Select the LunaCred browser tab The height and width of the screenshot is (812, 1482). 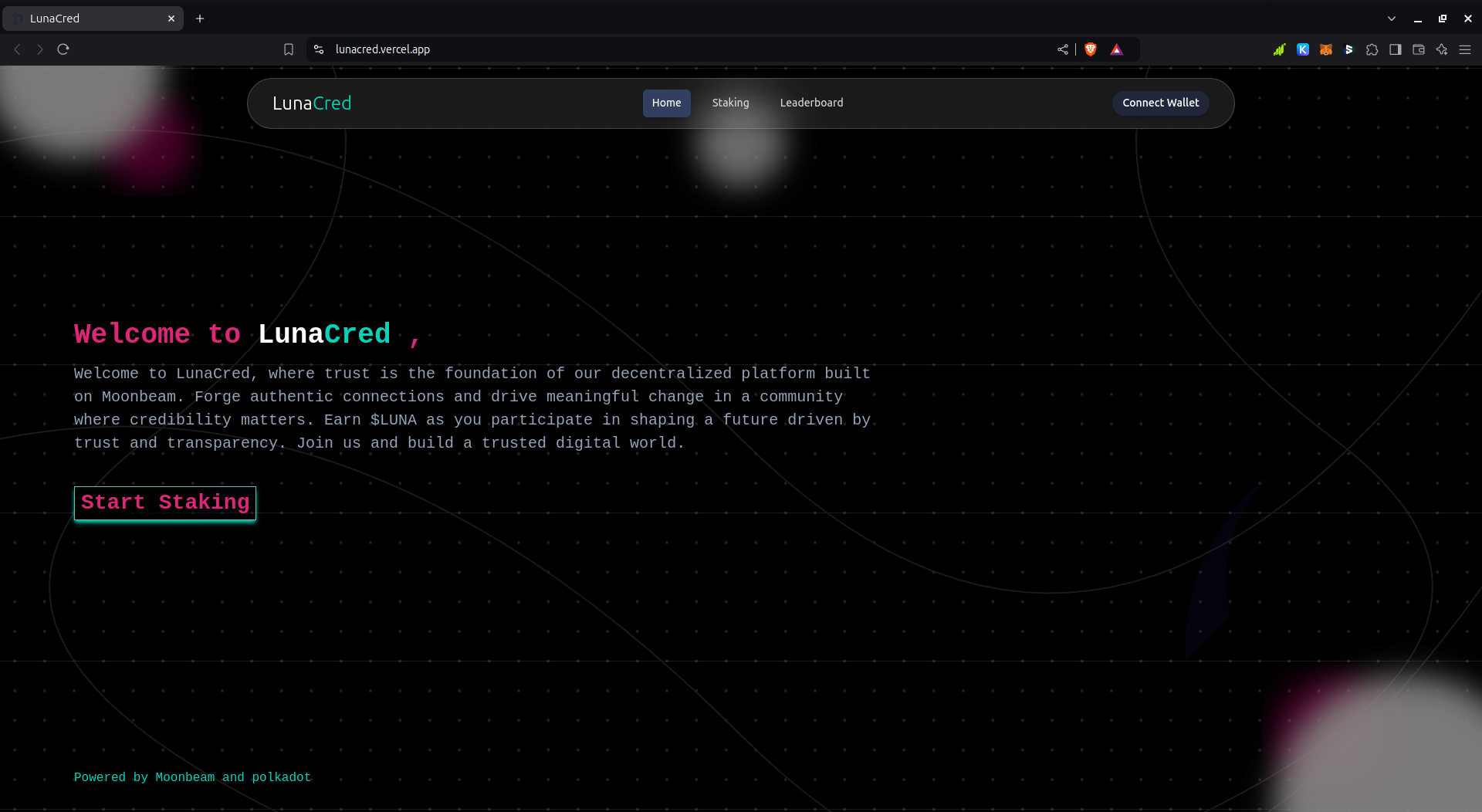pos(93,19)
